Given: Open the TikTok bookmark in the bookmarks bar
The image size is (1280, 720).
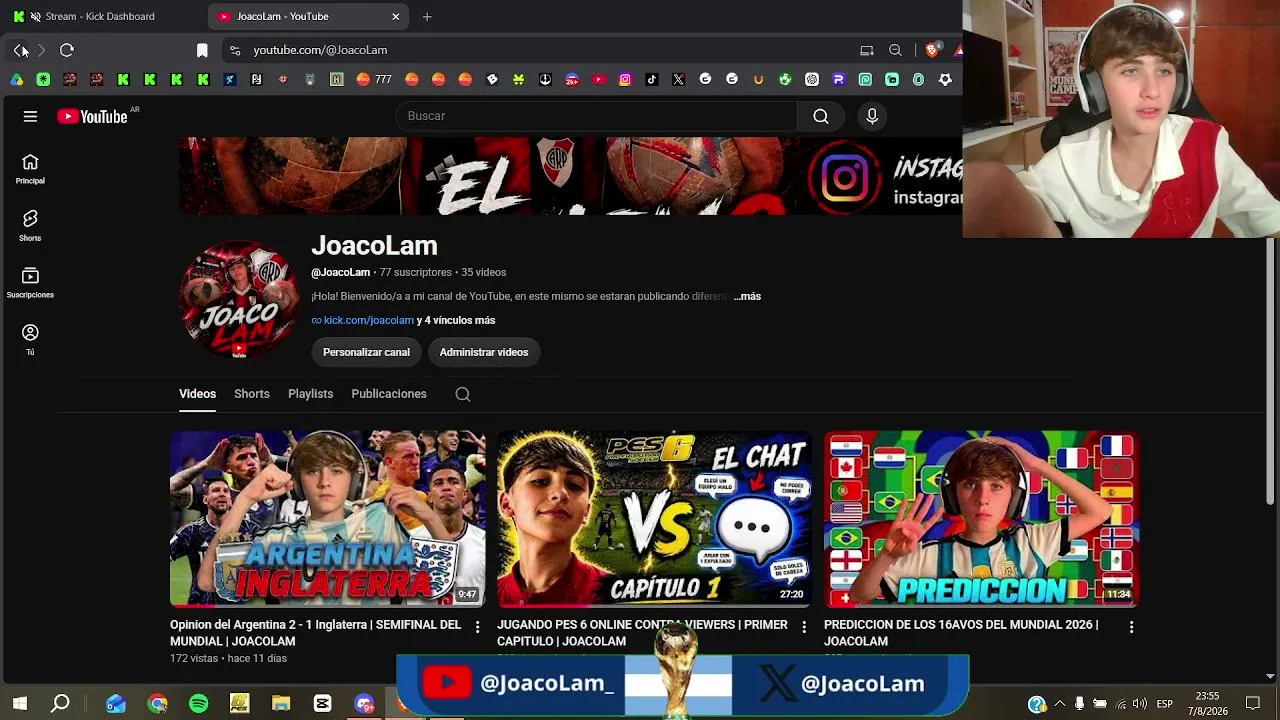Looking at the screenshot, I should tap(652, 79).
